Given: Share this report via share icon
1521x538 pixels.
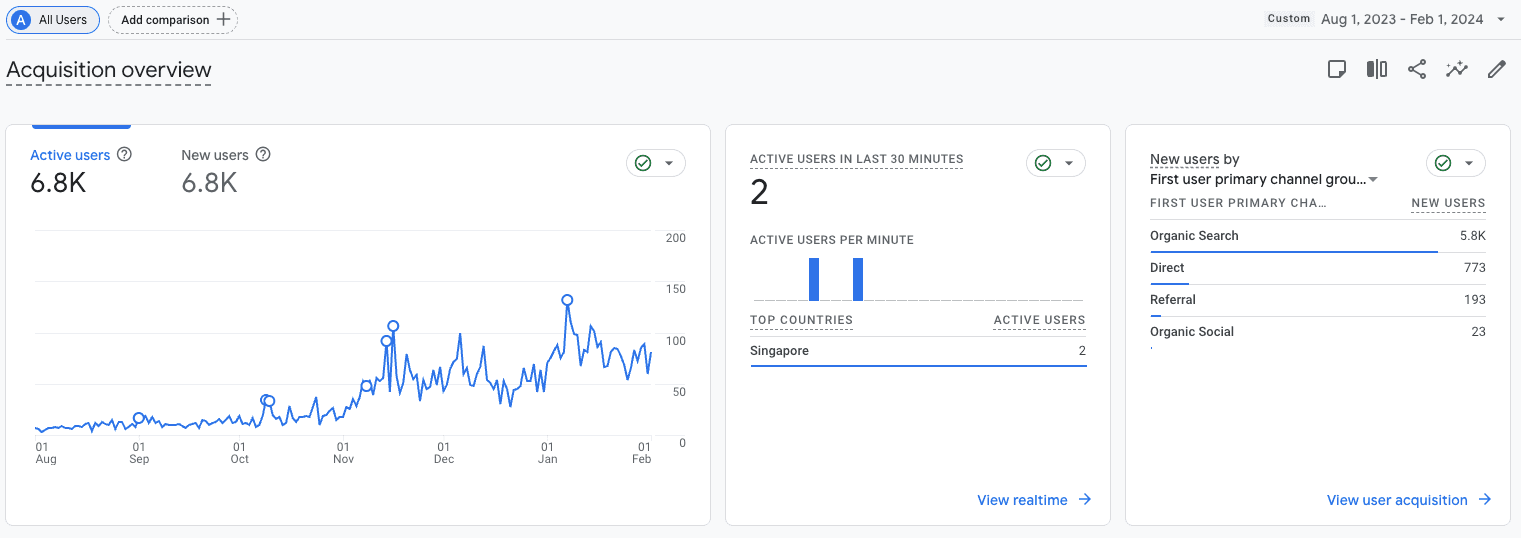Looking at the screenshot, I should click(x=1417, y=69).
